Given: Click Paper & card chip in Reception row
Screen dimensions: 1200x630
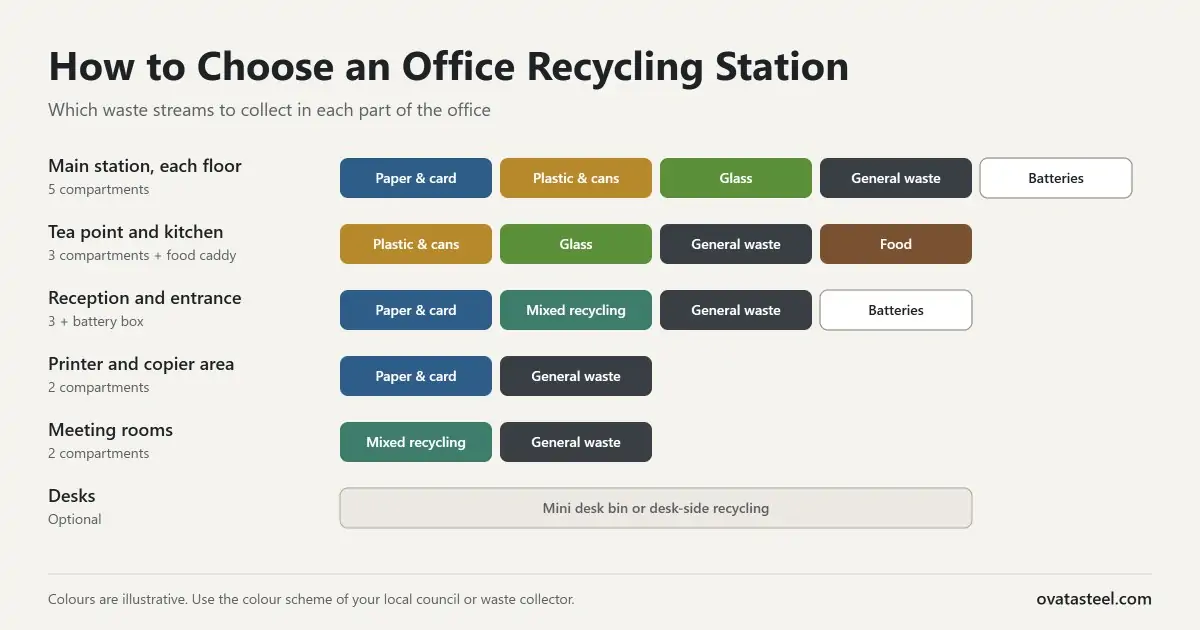Looking at the screenshot, I should tap(416, 310).
